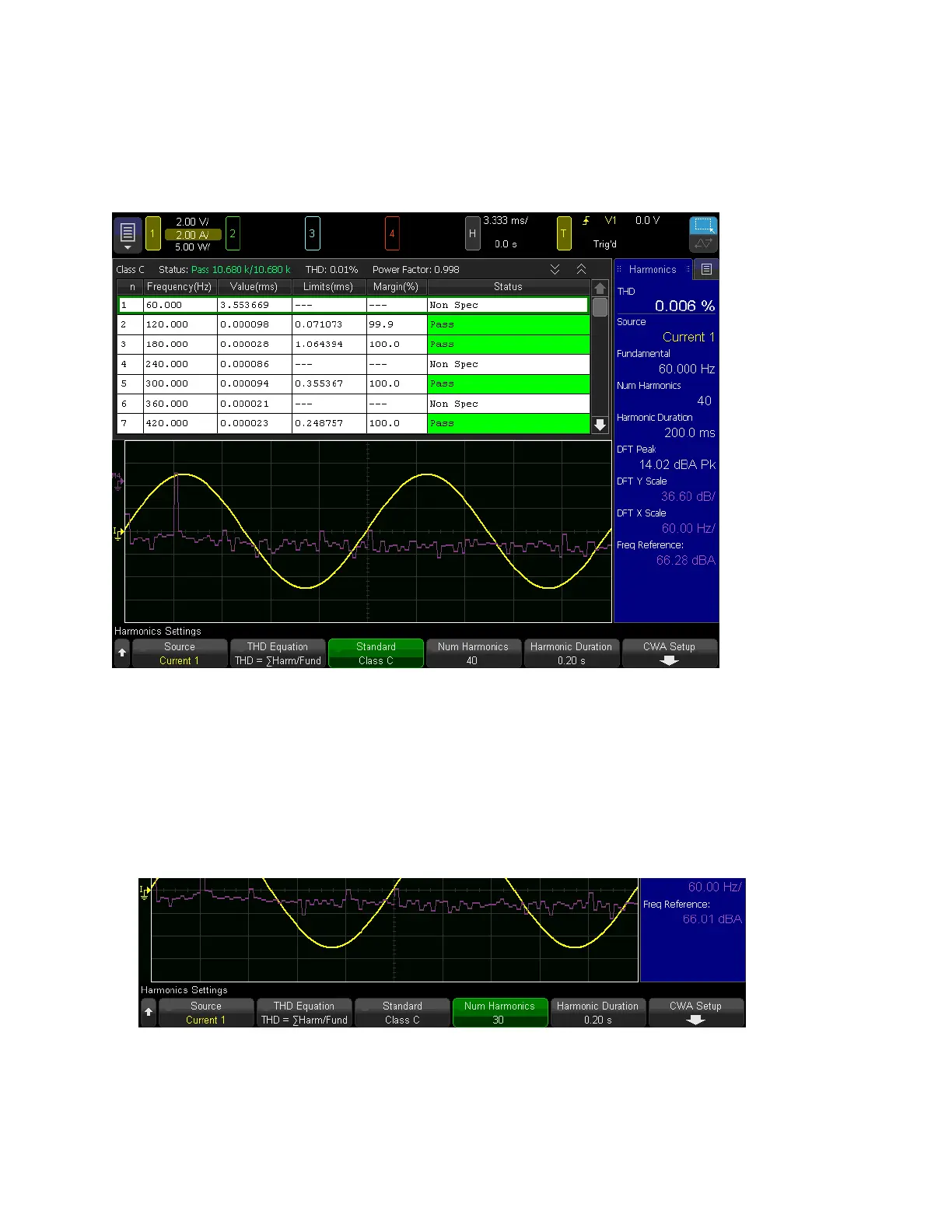Click the delta cursor icon below zoom box
This screenshot has height=1232, width=952.
click(x=703, y=243)
